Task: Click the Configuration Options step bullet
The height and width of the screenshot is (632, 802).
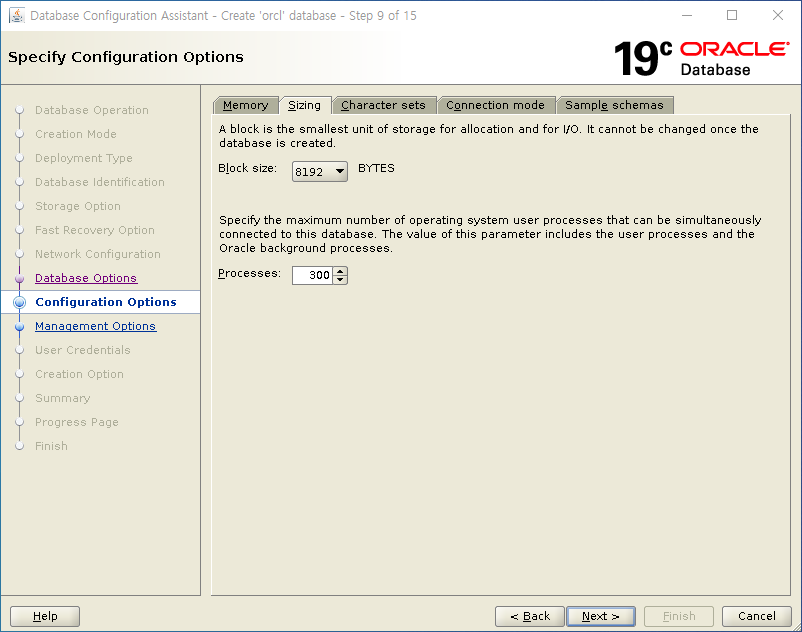Action: (x=19, y=302)
